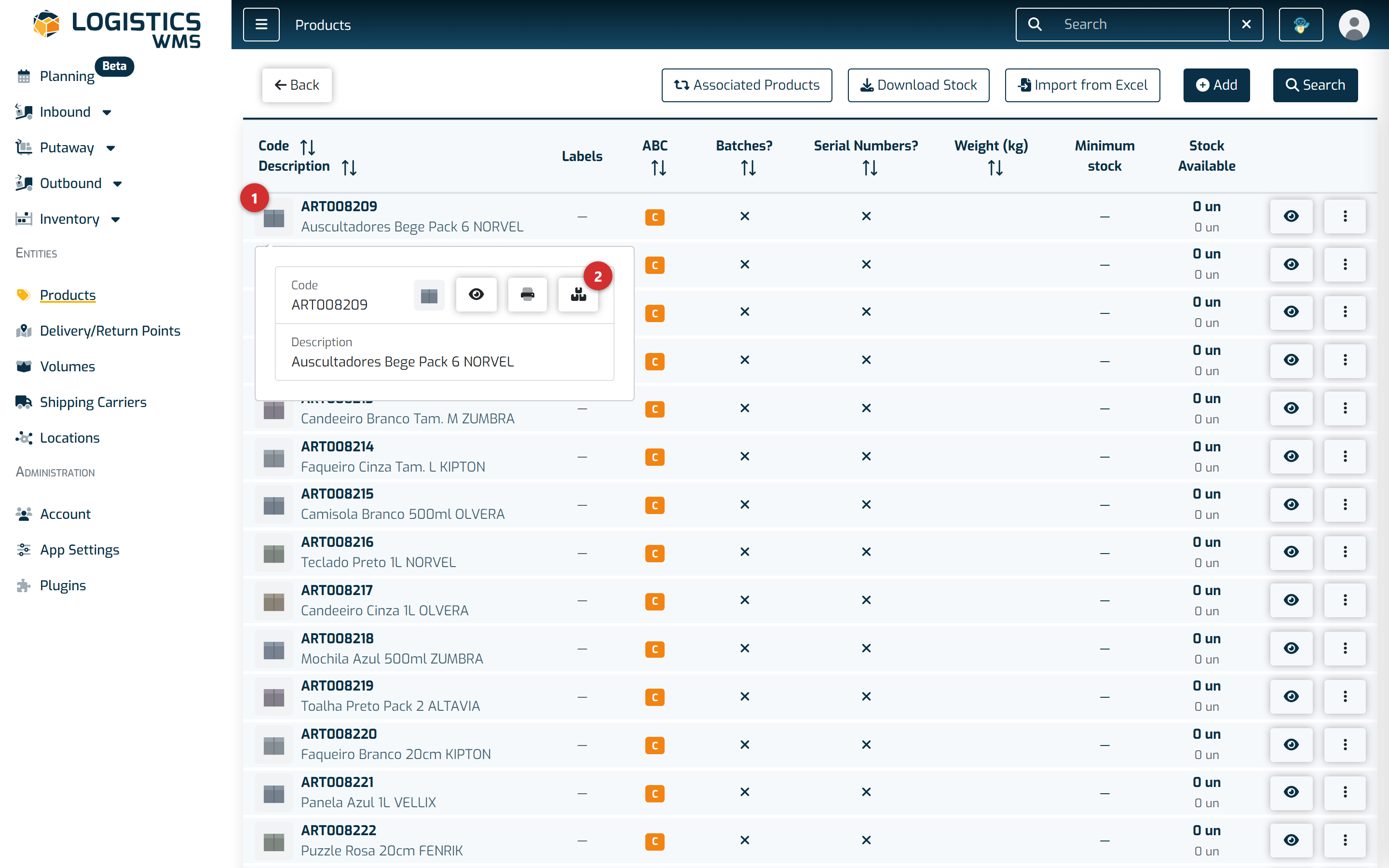View ART008209 details with eye button
This screenshot has width=1389, height=868.
(x=1291, y=217)
